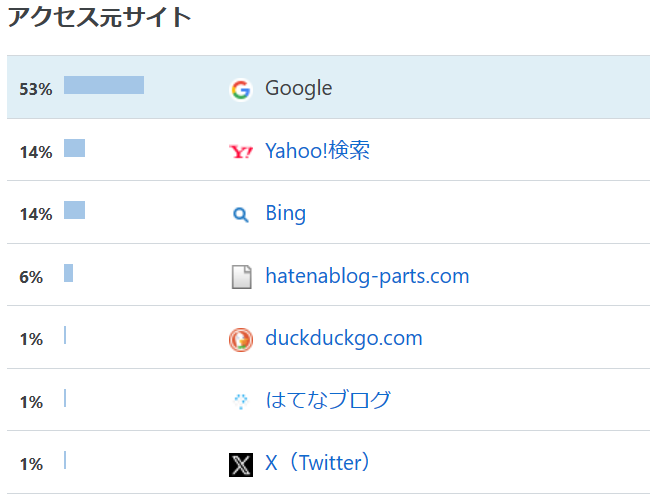Open the はてなブログ link
The width and height of the screenshot is (654, 499).
tap(328, 400)
